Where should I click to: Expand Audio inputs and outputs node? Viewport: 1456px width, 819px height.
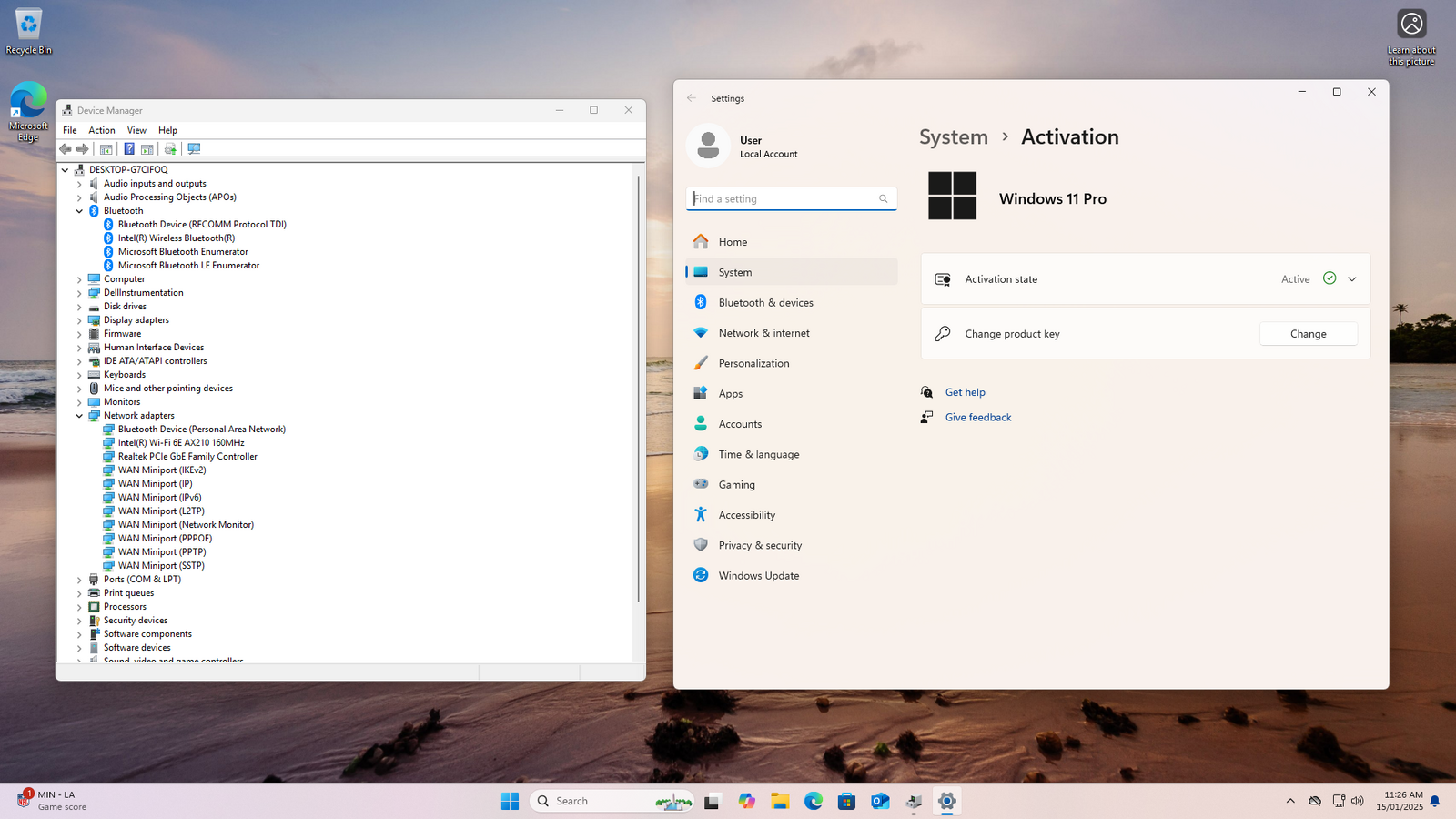79,184
